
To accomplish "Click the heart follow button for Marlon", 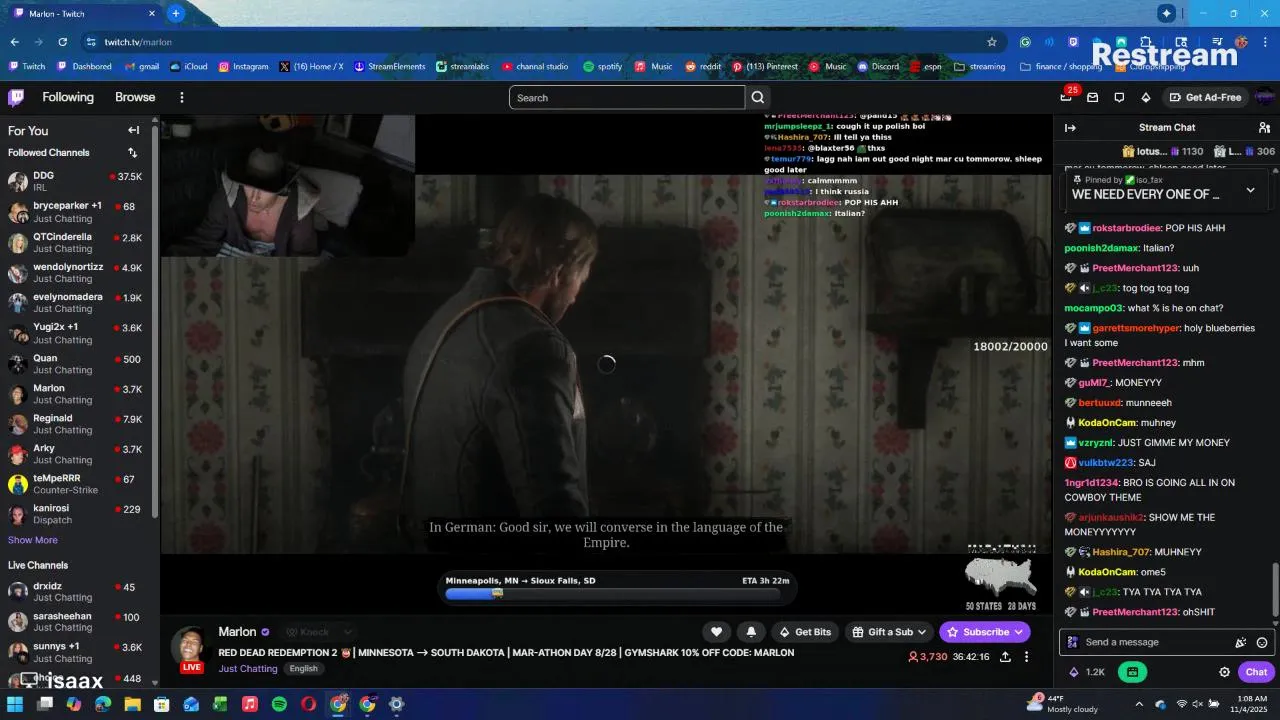I will click(716, 632).
